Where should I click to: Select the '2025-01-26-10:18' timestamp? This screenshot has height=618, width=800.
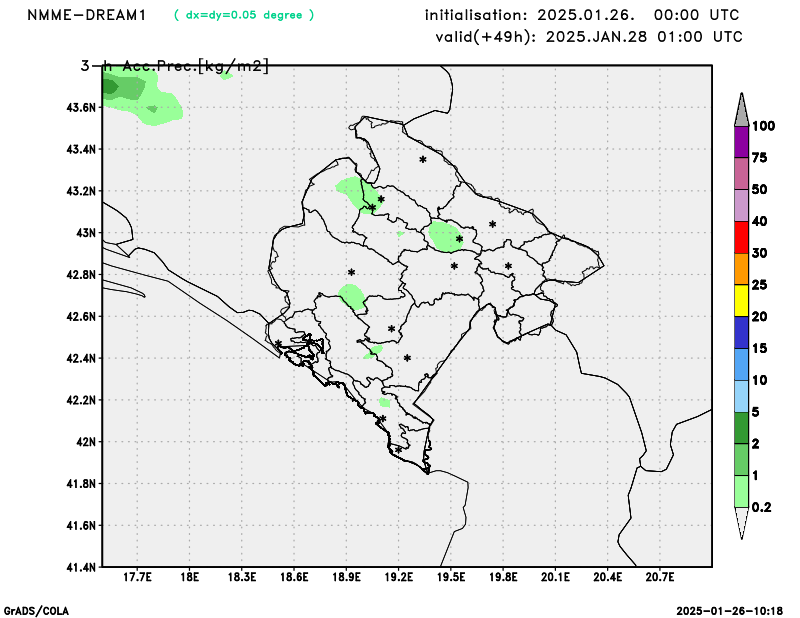[730, 611]
